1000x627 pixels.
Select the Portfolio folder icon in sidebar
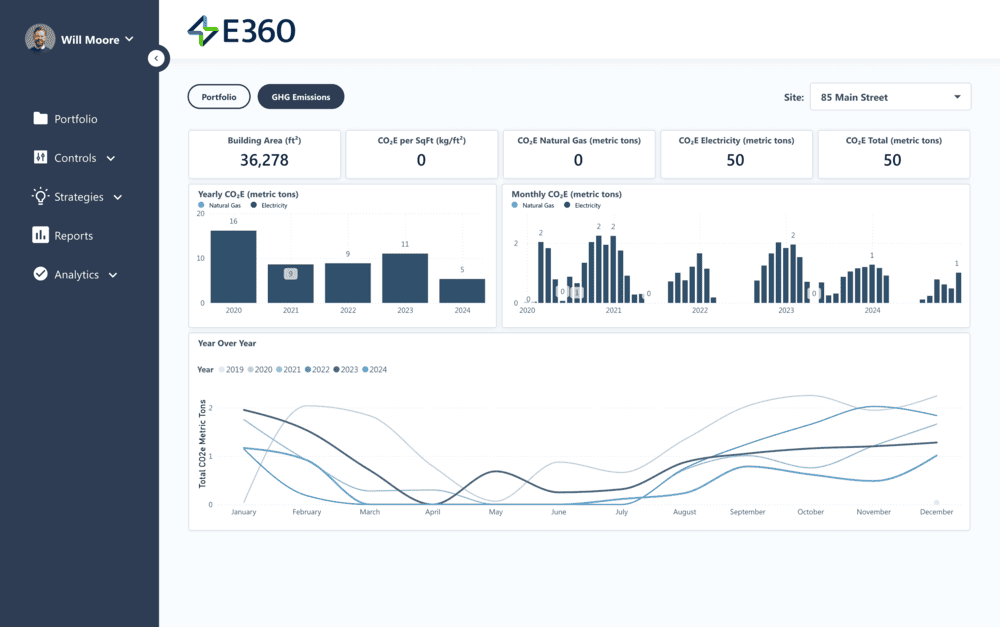(41, 119)
